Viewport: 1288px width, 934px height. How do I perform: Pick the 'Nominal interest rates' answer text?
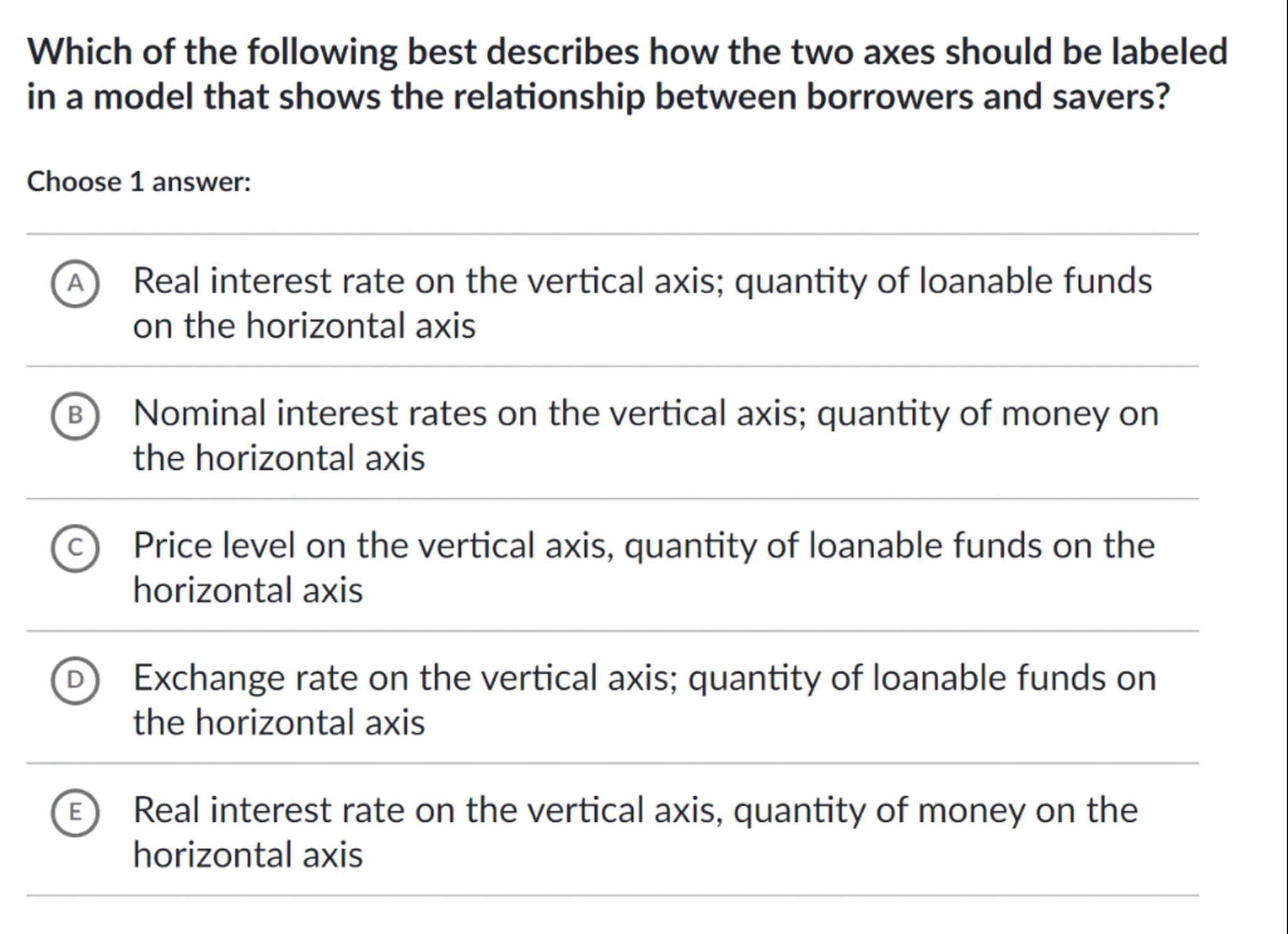point(645,414)
